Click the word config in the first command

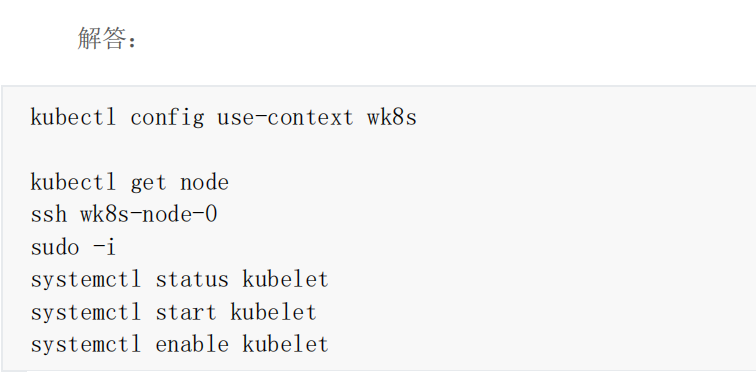[x=167, y=118]
